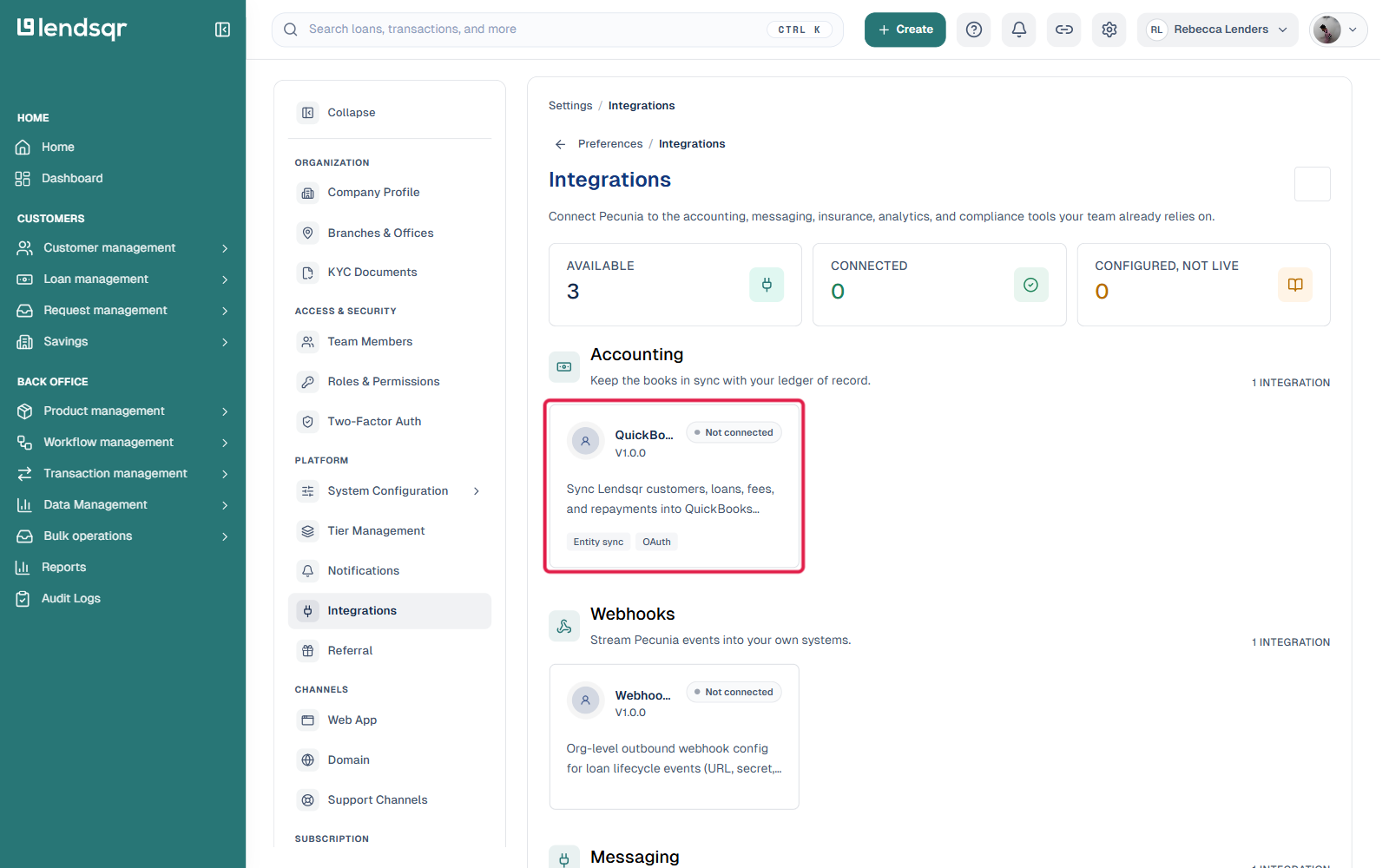Click the Web App window icon

point(308,720)
